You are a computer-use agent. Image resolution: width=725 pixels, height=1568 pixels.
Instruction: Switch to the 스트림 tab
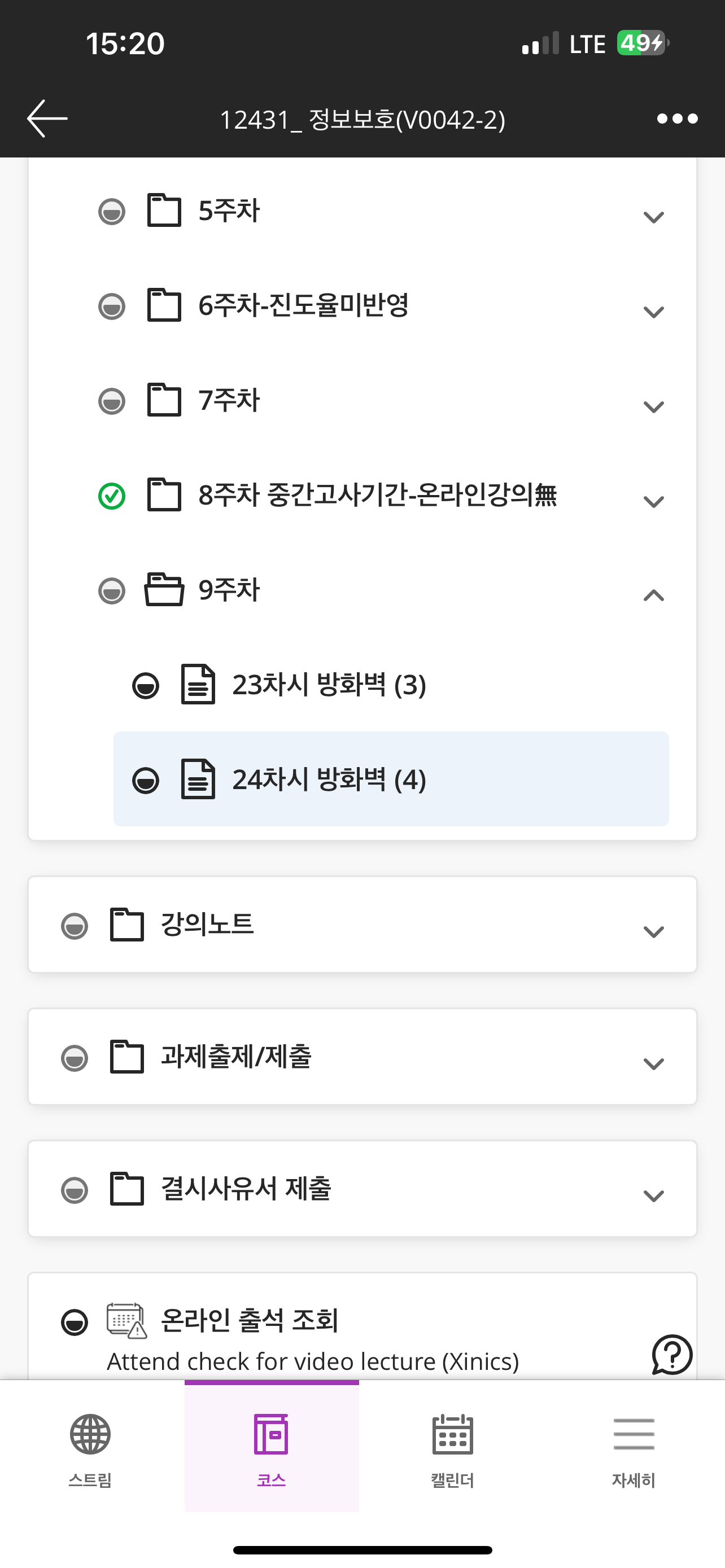[x=90, y=1447]
